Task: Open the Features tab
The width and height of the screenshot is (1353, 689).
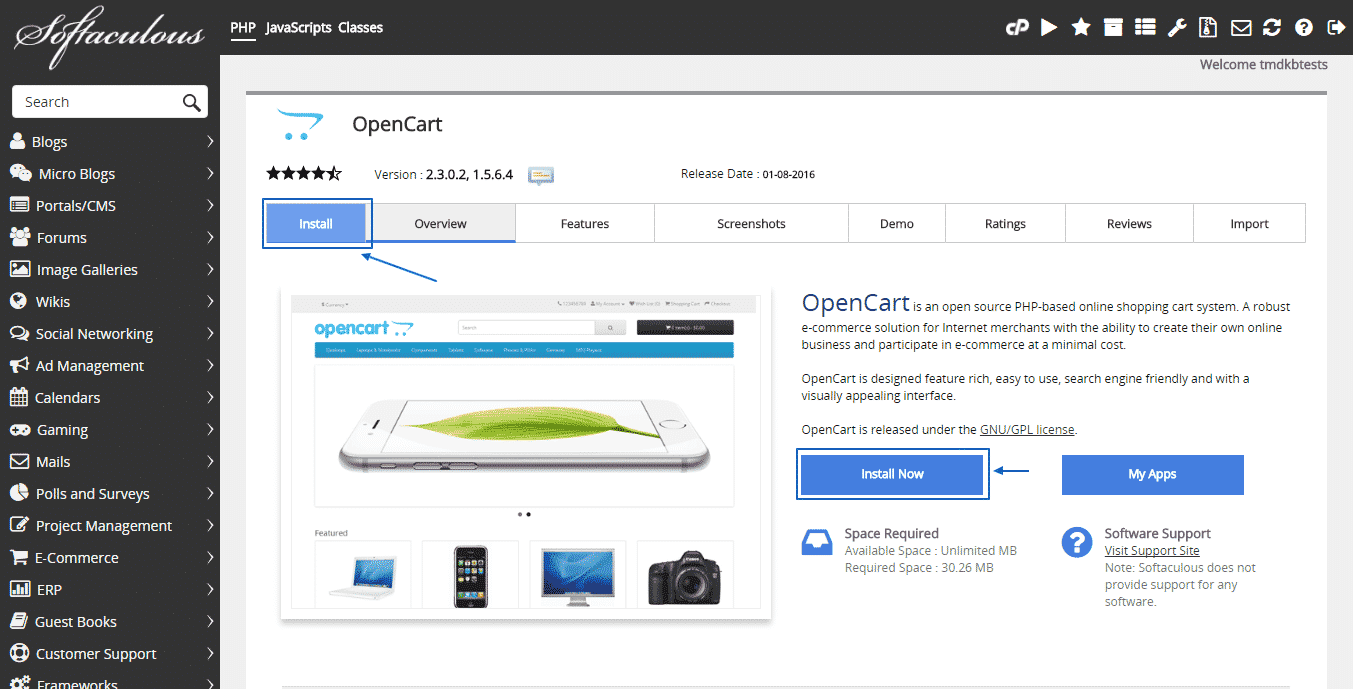Action: point(585,224)
